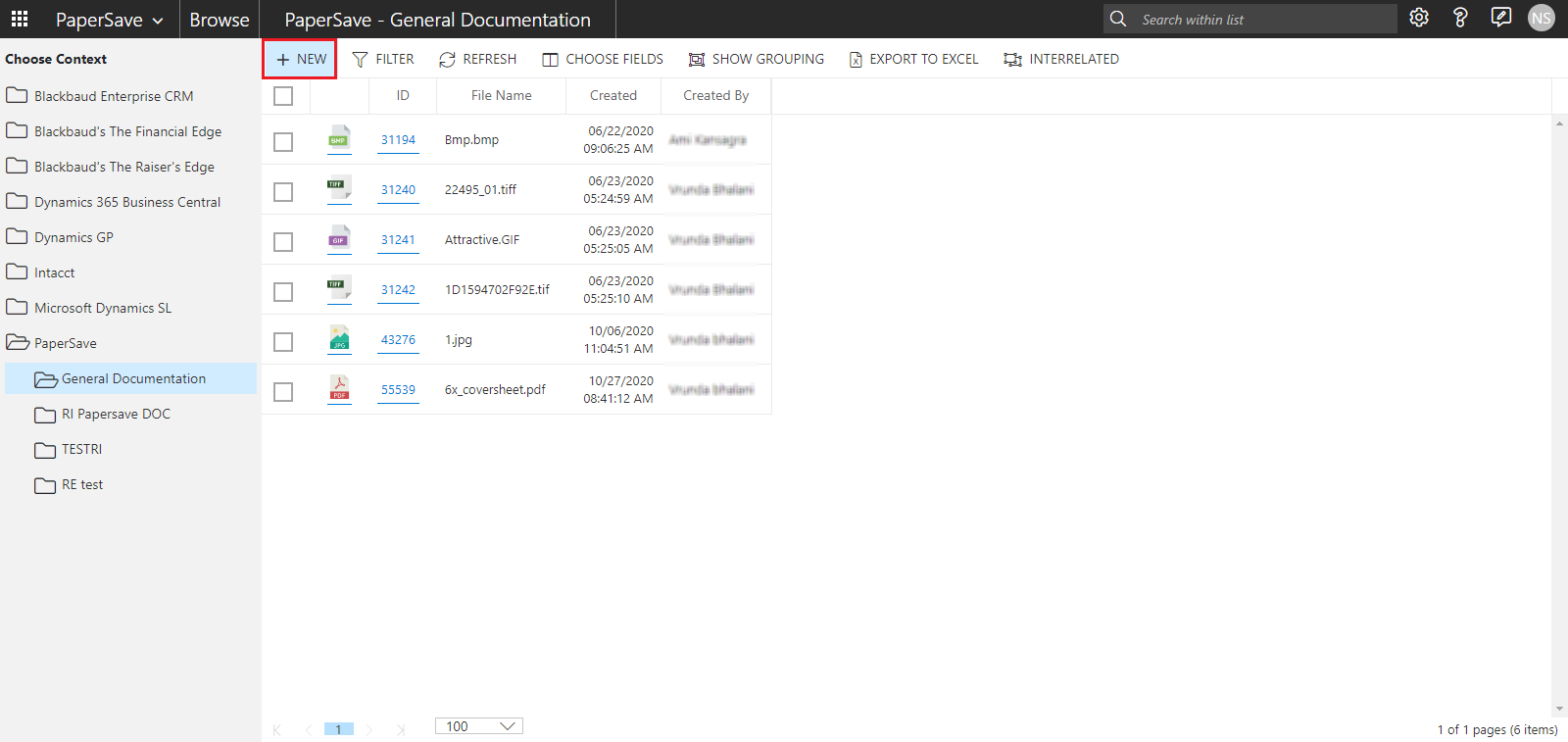
Task: Open the settings gear icon
Action: coord(1419,18)
